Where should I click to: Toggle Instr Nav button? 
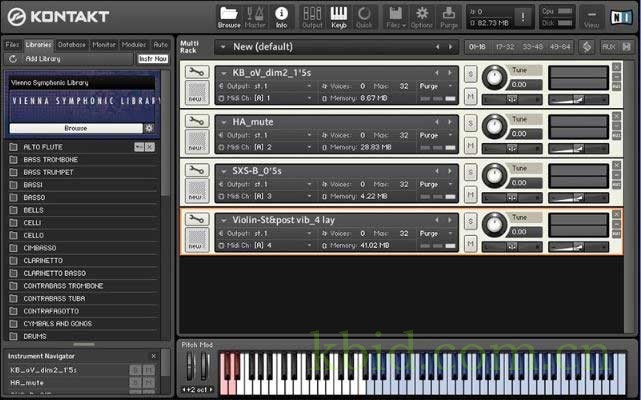[153, 59]
